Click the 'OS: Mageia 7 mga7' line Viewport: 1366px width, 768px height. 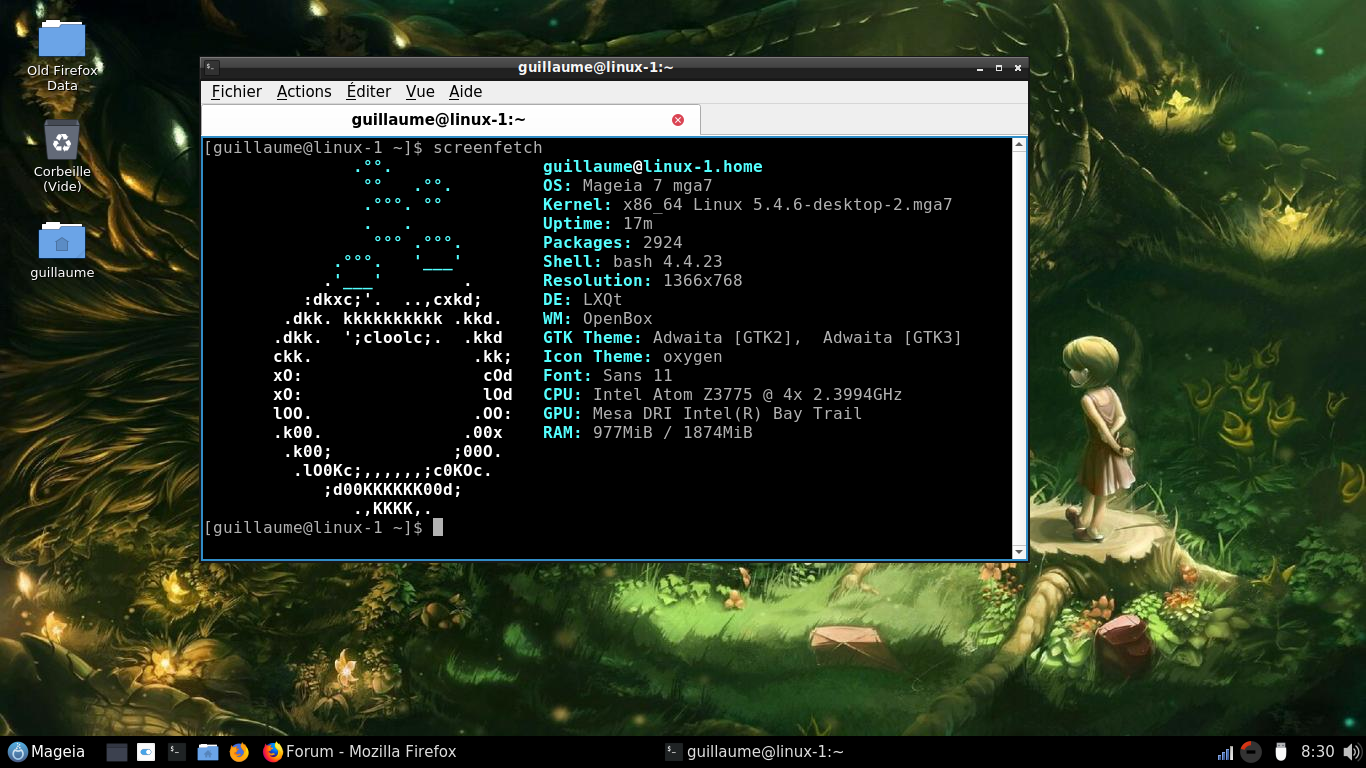(628, 186)
